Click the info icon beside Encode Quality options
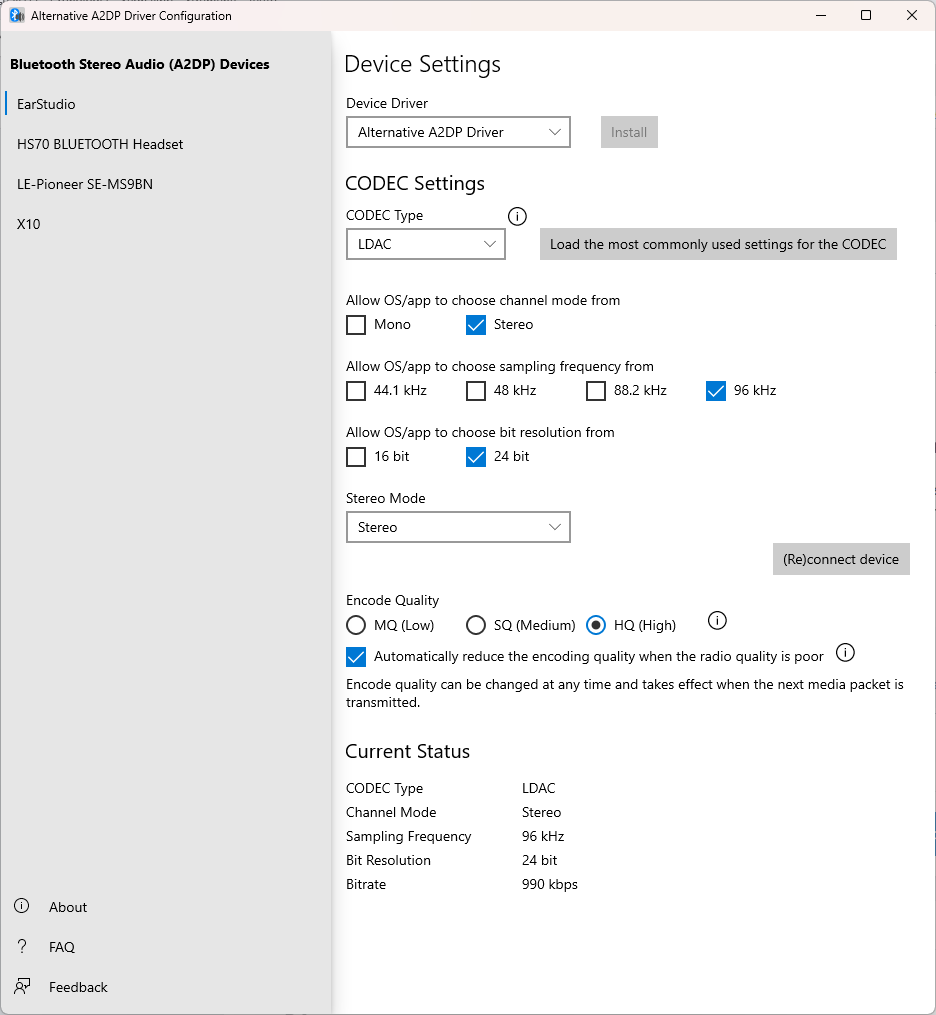 [717, 621]
